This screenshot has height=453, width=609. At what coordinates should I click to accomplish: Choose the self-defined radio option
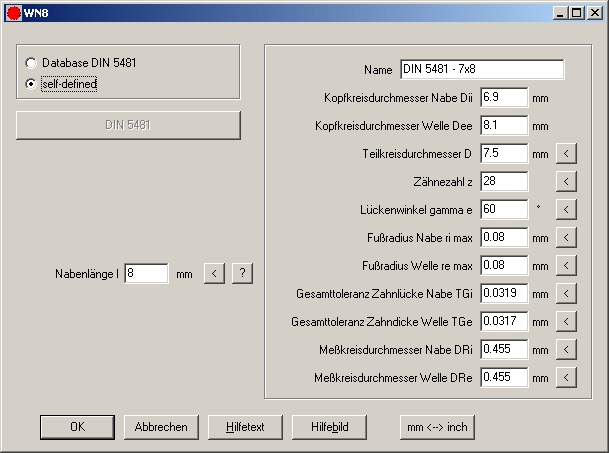[31, 84]
